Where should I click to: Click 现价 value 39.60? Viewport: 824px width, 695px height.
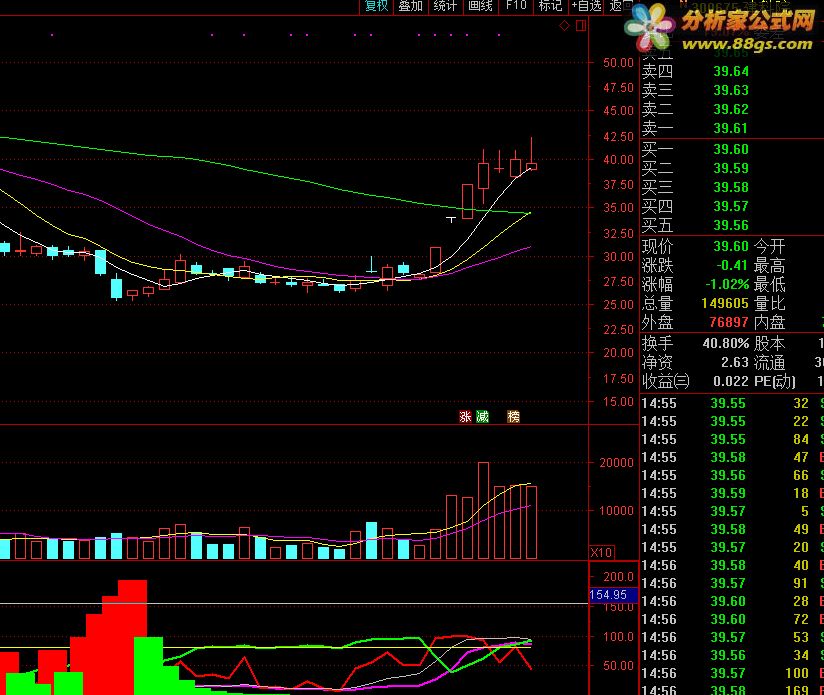point(730,246)
